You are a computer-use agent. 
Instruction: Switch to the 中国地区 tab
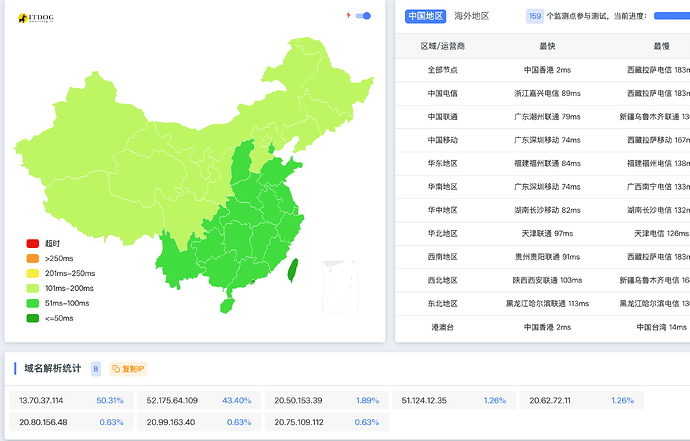pos(425,16)
